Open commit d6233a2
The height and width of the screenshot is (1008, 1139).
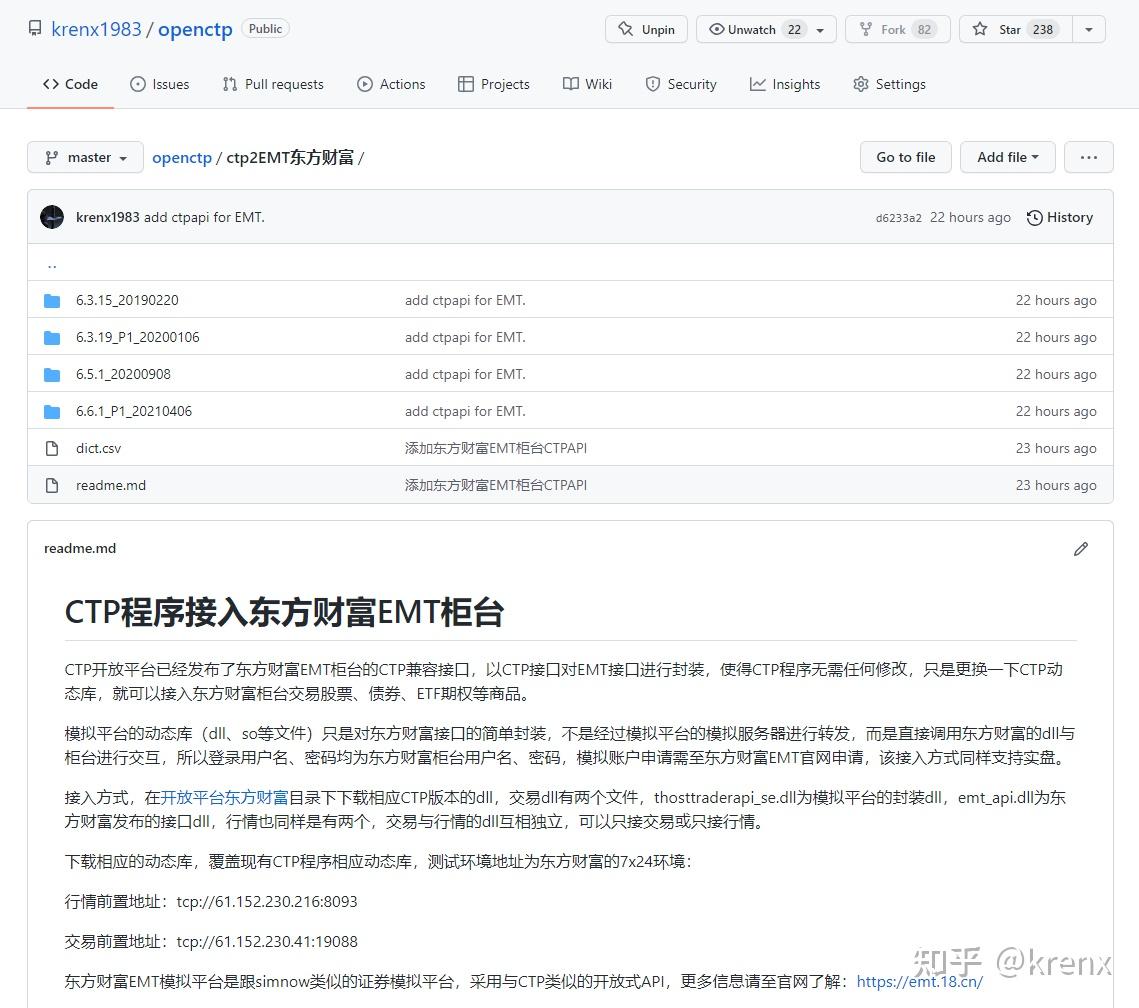(x=898, y=217)
